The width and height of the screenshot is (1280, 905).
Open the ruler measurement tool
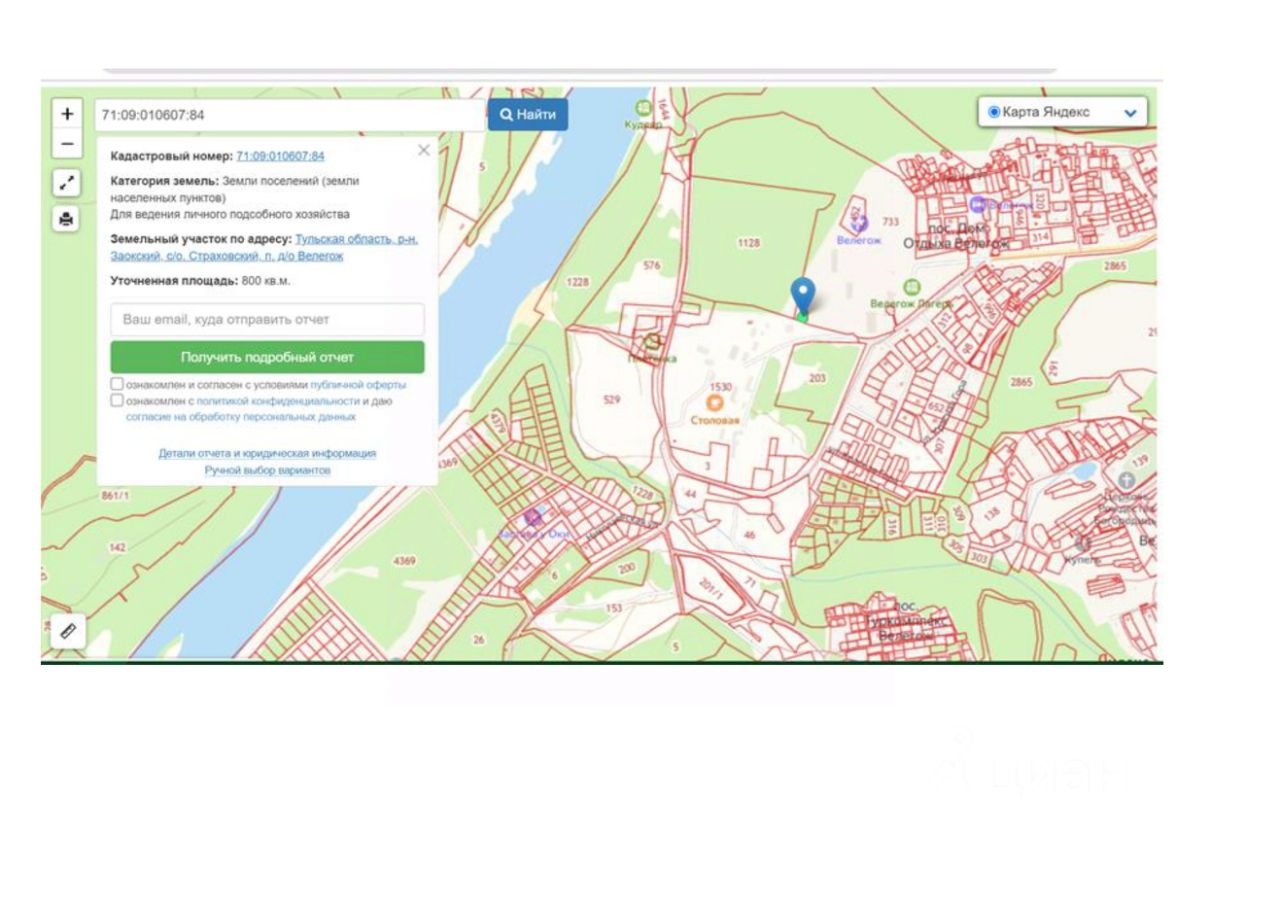68,631
